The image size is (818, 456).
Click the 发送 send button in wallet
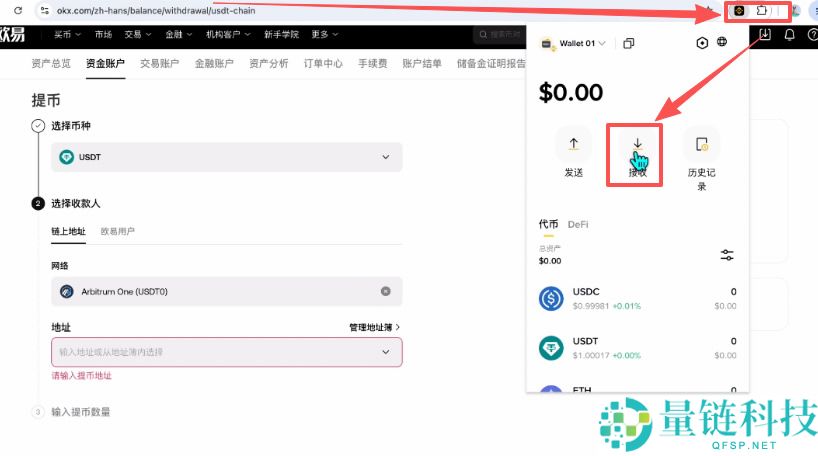coord(573,154)
